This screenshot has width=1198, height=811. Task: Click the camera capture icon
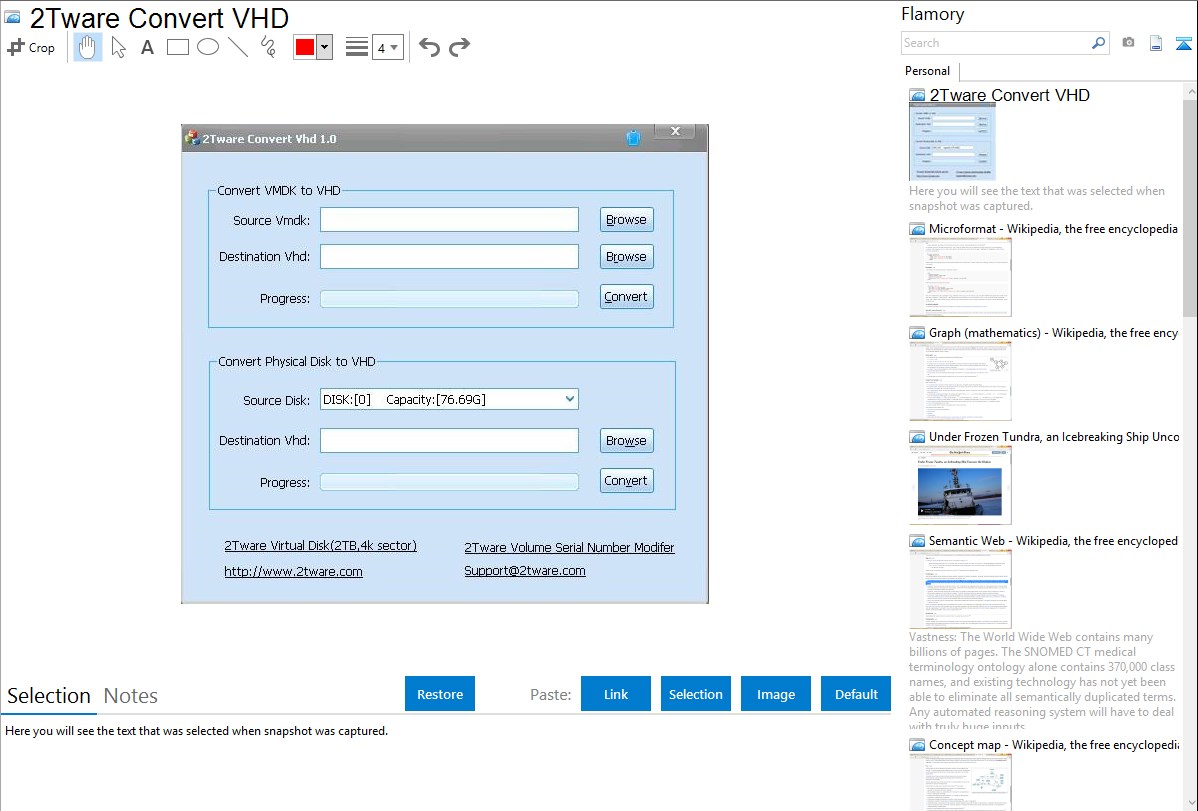[x=1128, y=43]
